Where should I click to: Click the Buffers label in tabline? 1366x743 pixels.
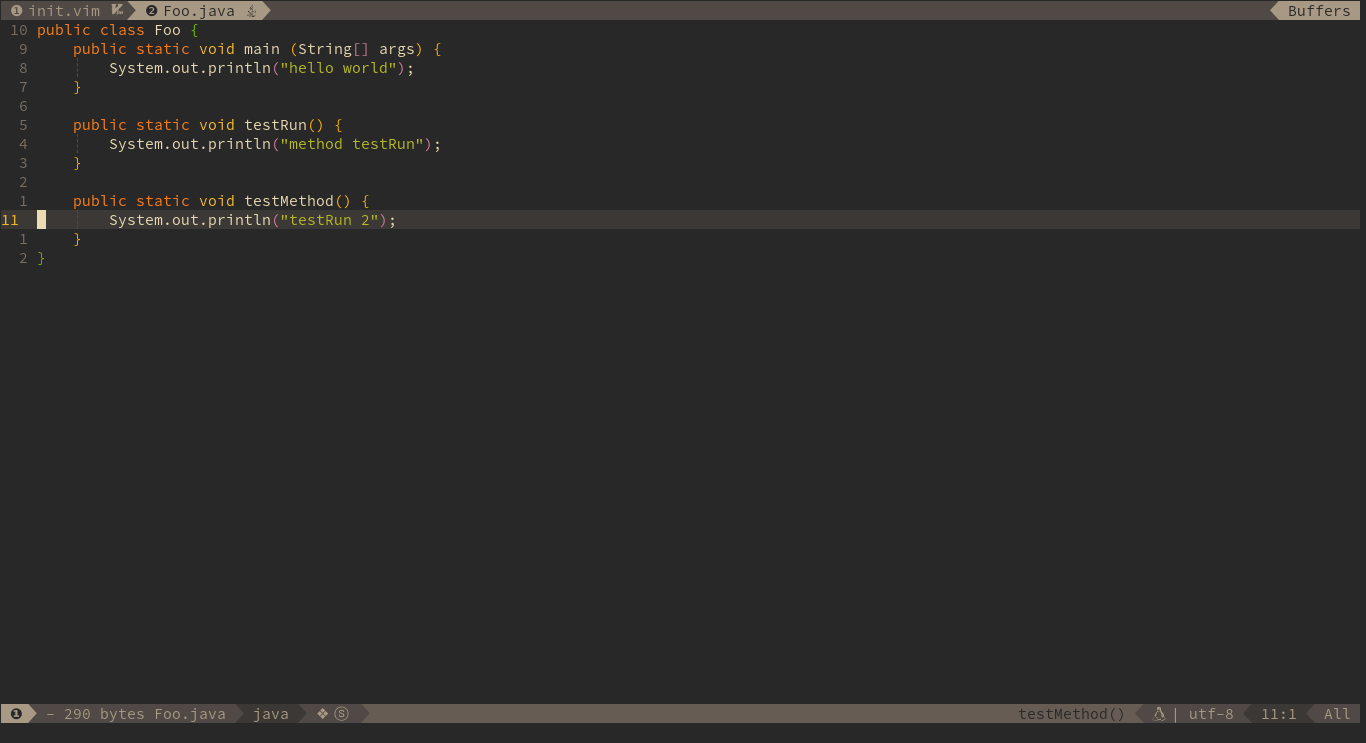pyautogui.click(x=1319, y=11)
